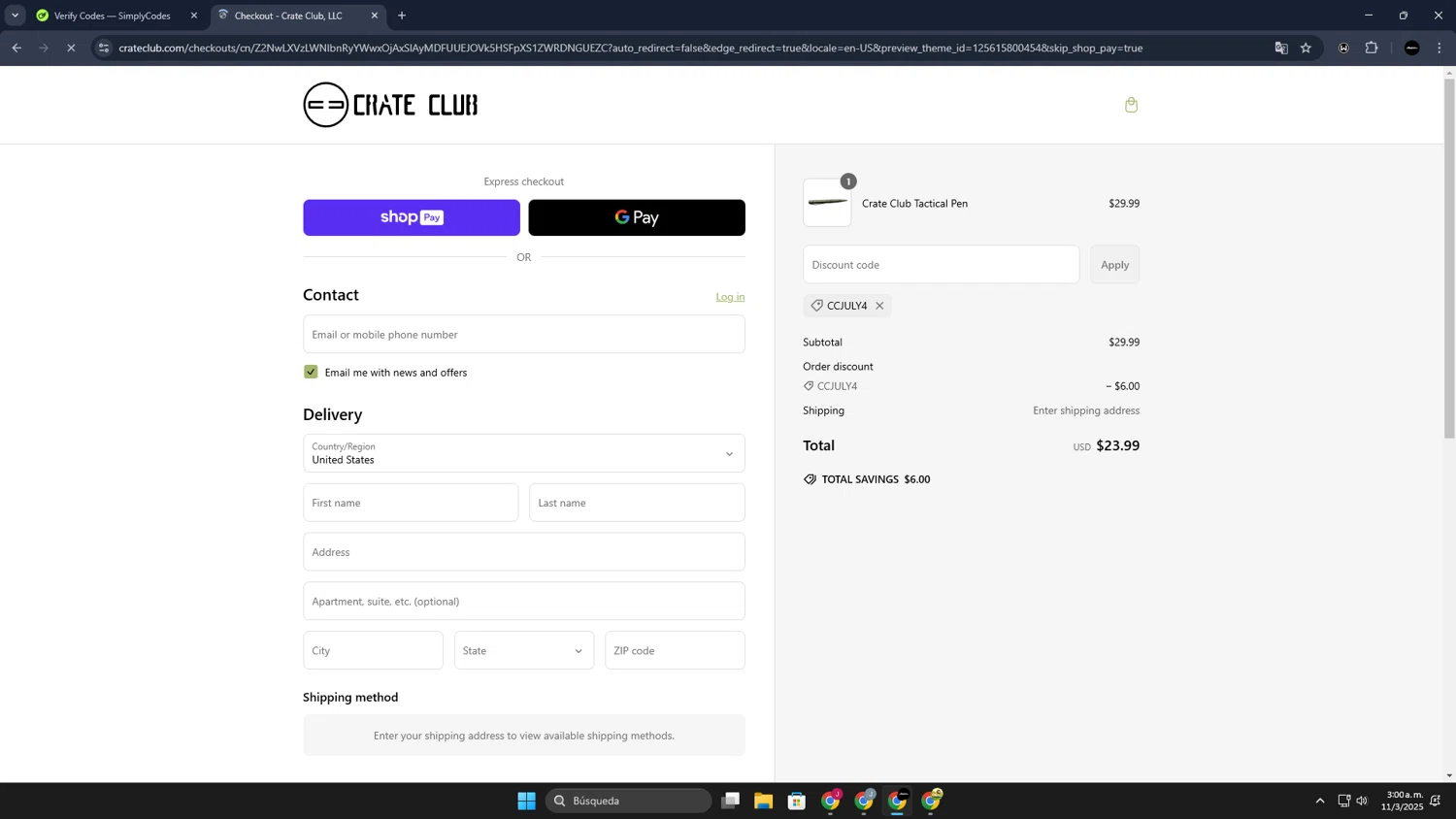Focus the Email or mobile phone field
Image resolution: width=1456 pixels, height=819 pixels.
pyautogui.click(x=524, y=334)
